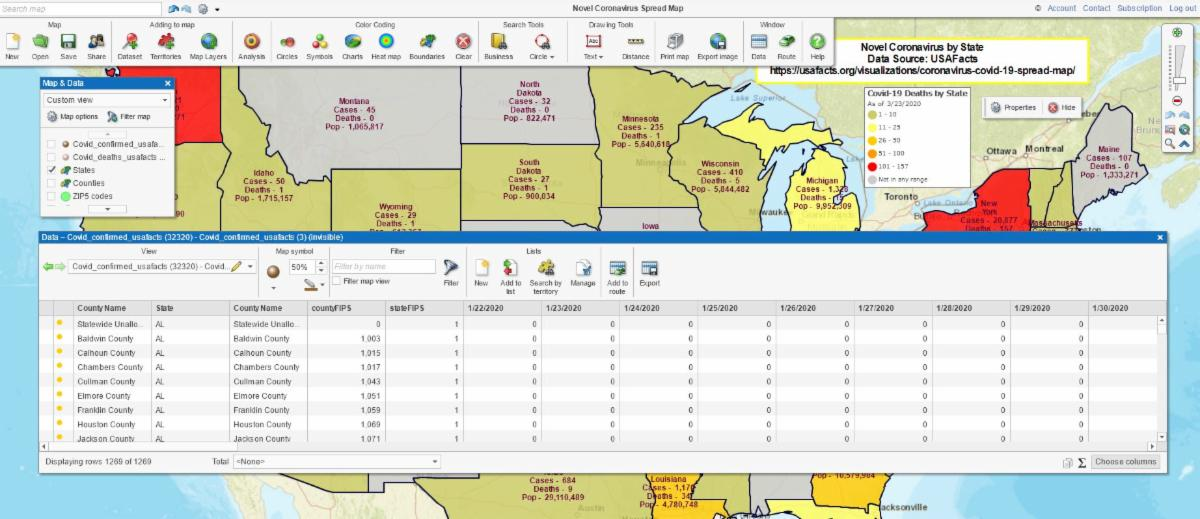The height and width of the screenshot is (519, 1200).
Task: Select the Boundaries color coding icon
Action: (x=426, y=42)
